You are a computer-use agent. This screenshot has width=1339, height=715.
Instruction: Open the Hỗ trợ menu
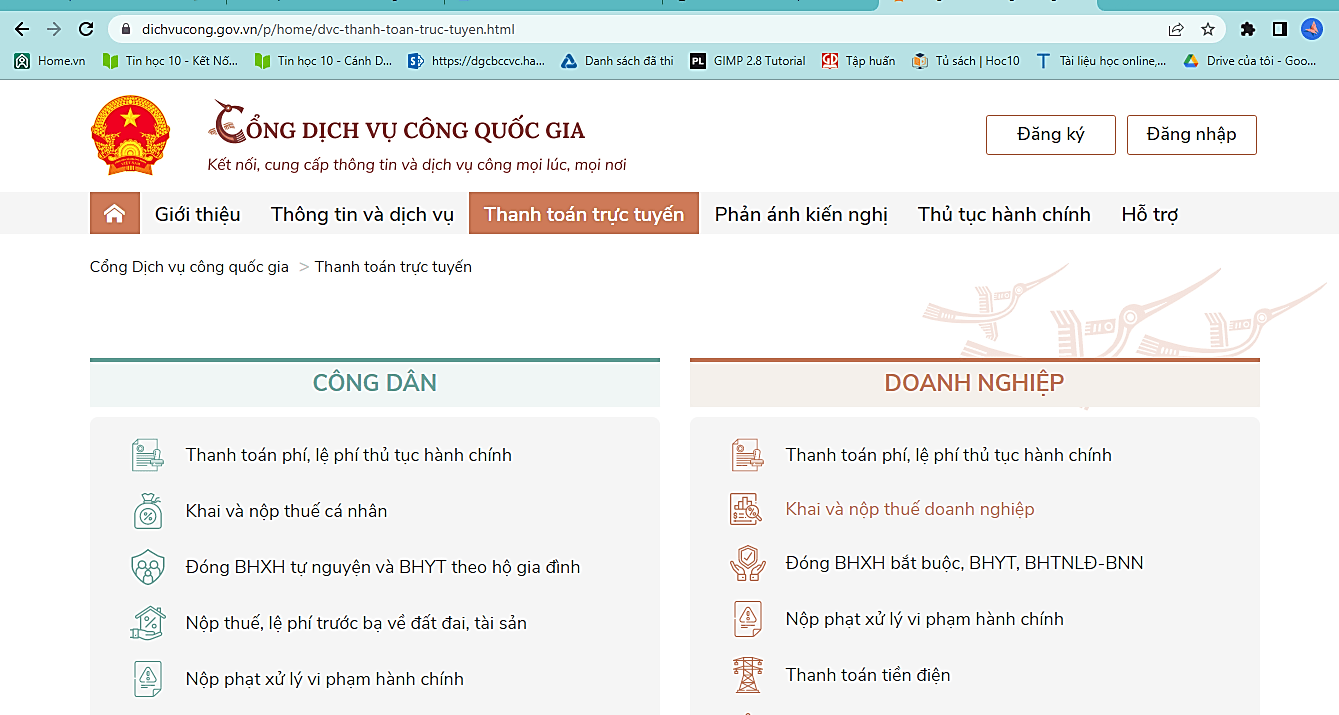(x=1150, y=214)
